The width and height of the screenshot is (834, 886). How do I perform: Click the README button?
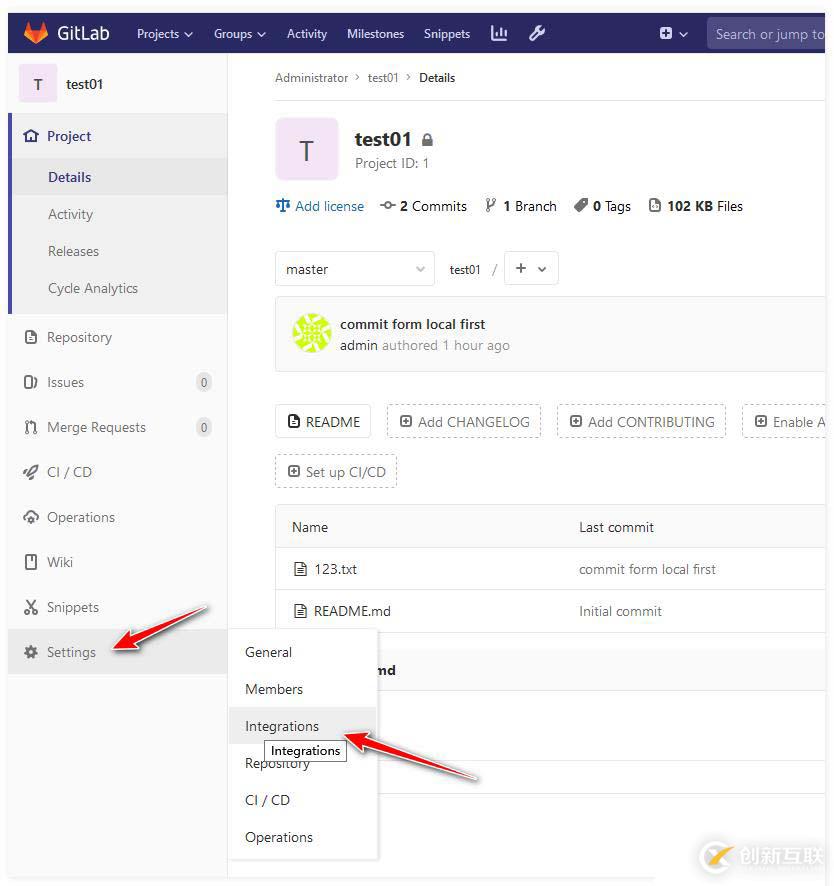click(x=323, y=422)
